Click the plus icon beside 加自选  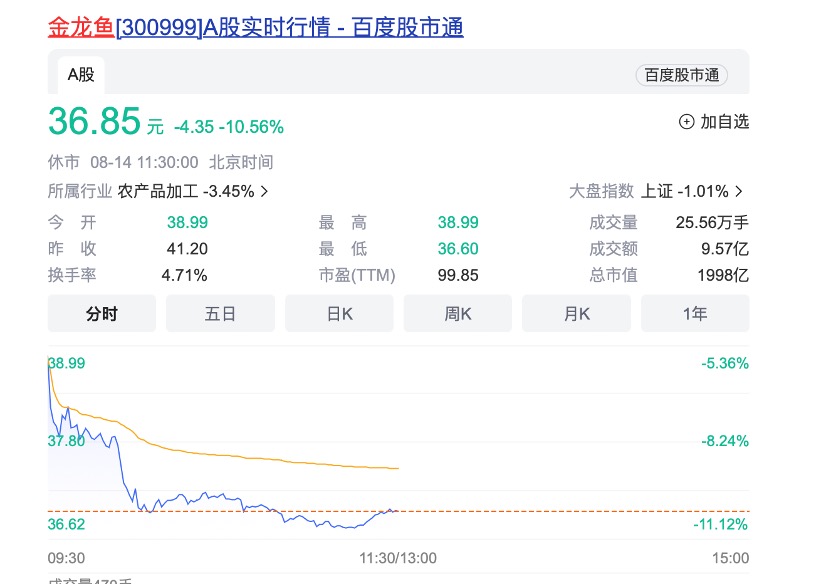click(686, 122)
